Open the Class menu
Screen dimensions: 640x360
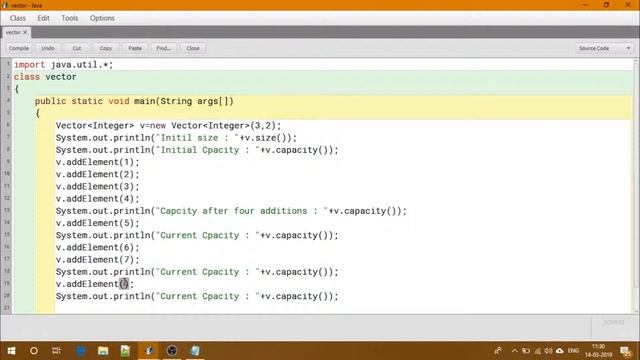click(18, 18)
